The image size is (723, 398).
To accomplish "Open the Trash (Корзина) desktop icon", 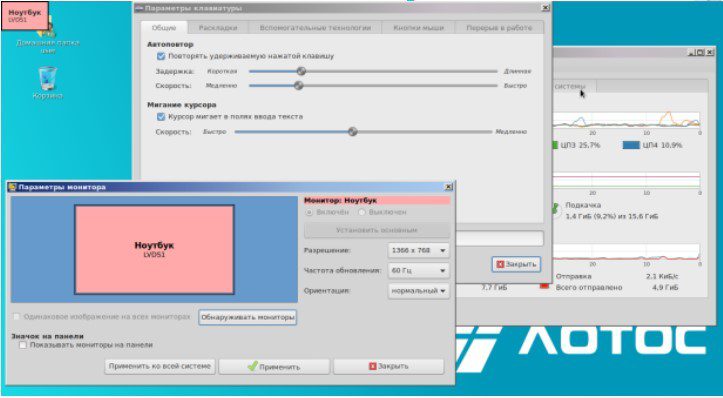I will coord(48,78).
